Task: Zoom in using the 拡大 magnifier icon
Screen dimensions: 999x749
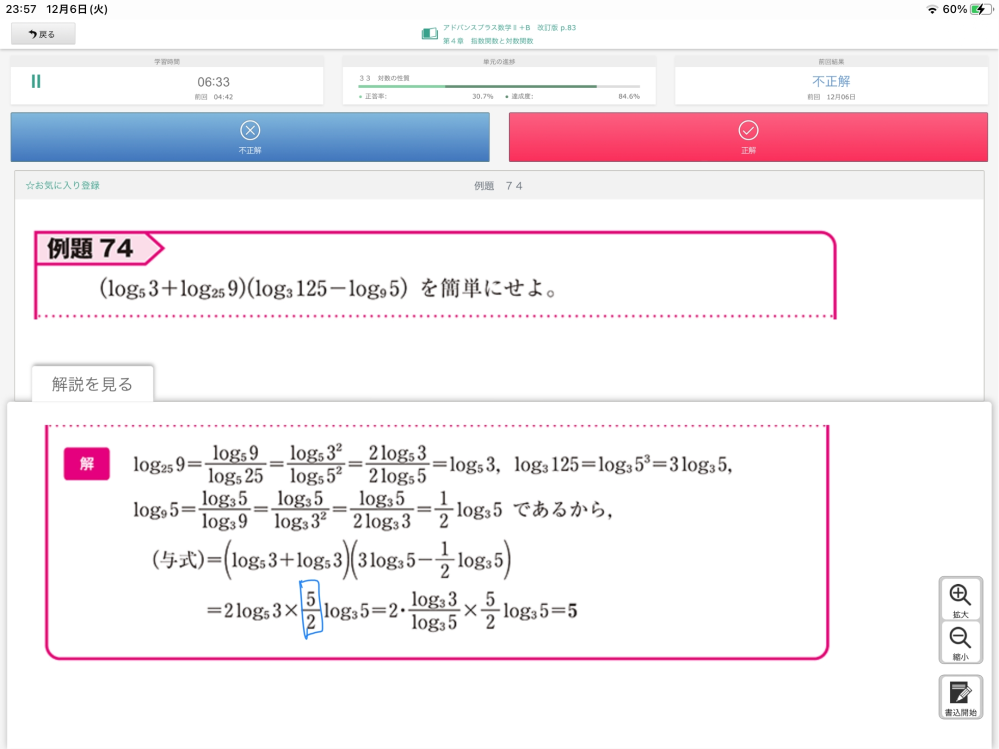Action: 960,592
